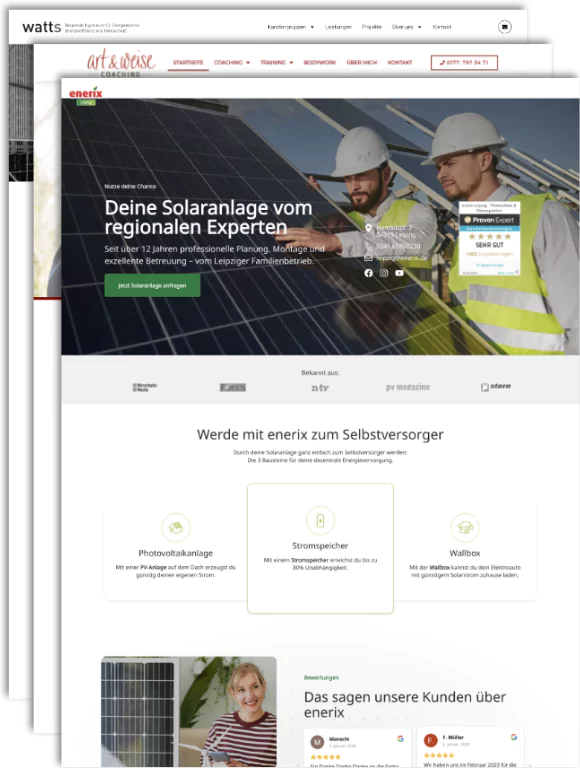Click the woman with solar panel image
The width and height of the screenshot is (580, 768).
tap(189, 712)
